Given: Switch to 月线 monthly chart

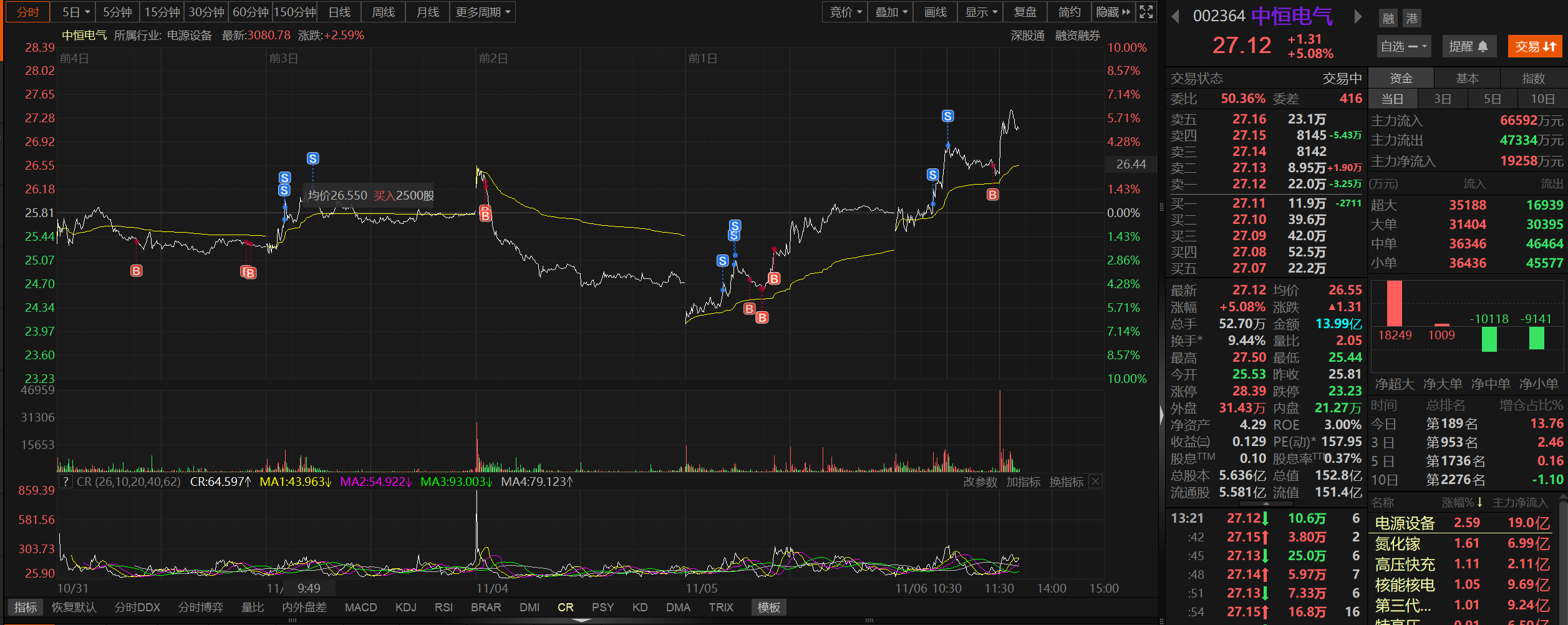Looking at the screenshot, I should click(x=428, y=12).
